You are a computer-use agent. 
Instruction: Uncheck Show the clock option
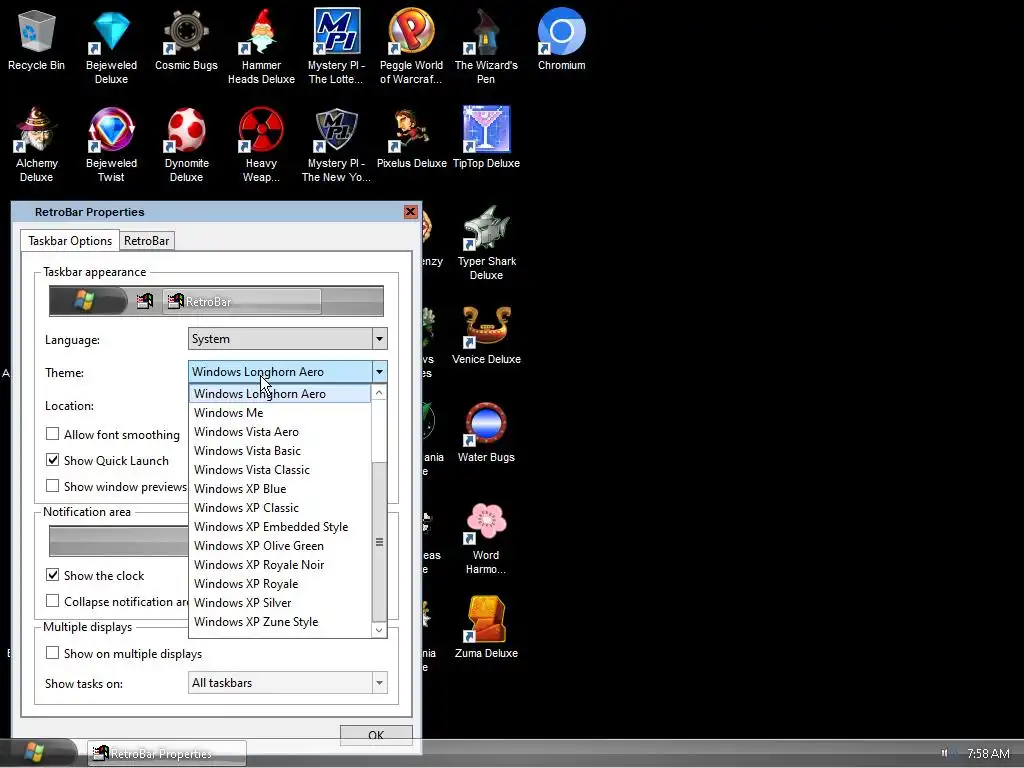click(53, 575)
